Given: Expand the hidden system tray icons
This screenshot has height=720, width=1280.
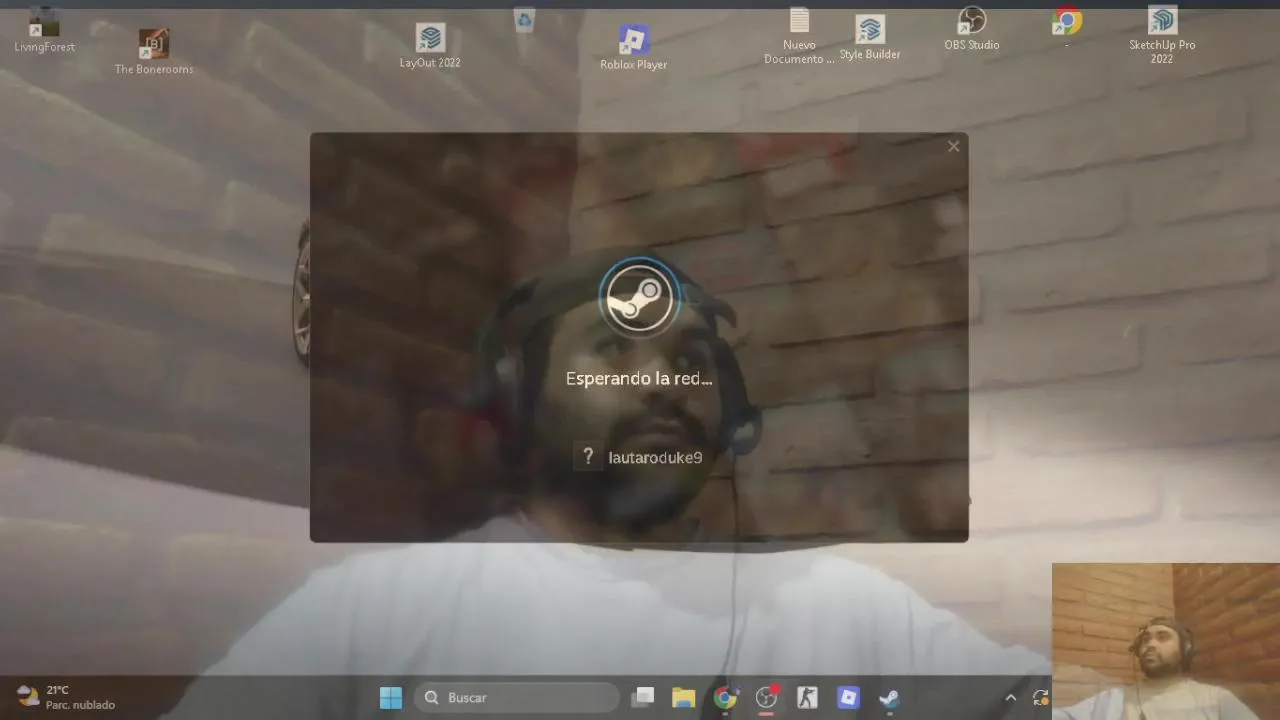Looking at the screenshot, I should pyautogui.click(x=1010, y=697).
